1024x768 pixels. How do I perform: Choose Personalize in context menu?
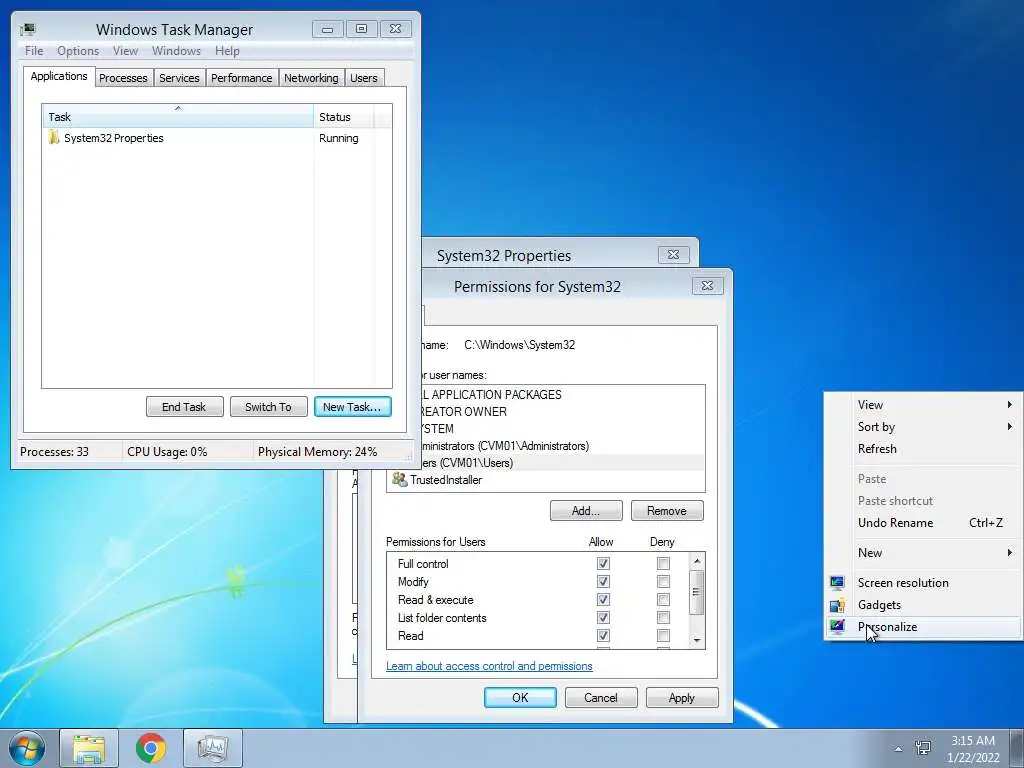tap(922, 627)
